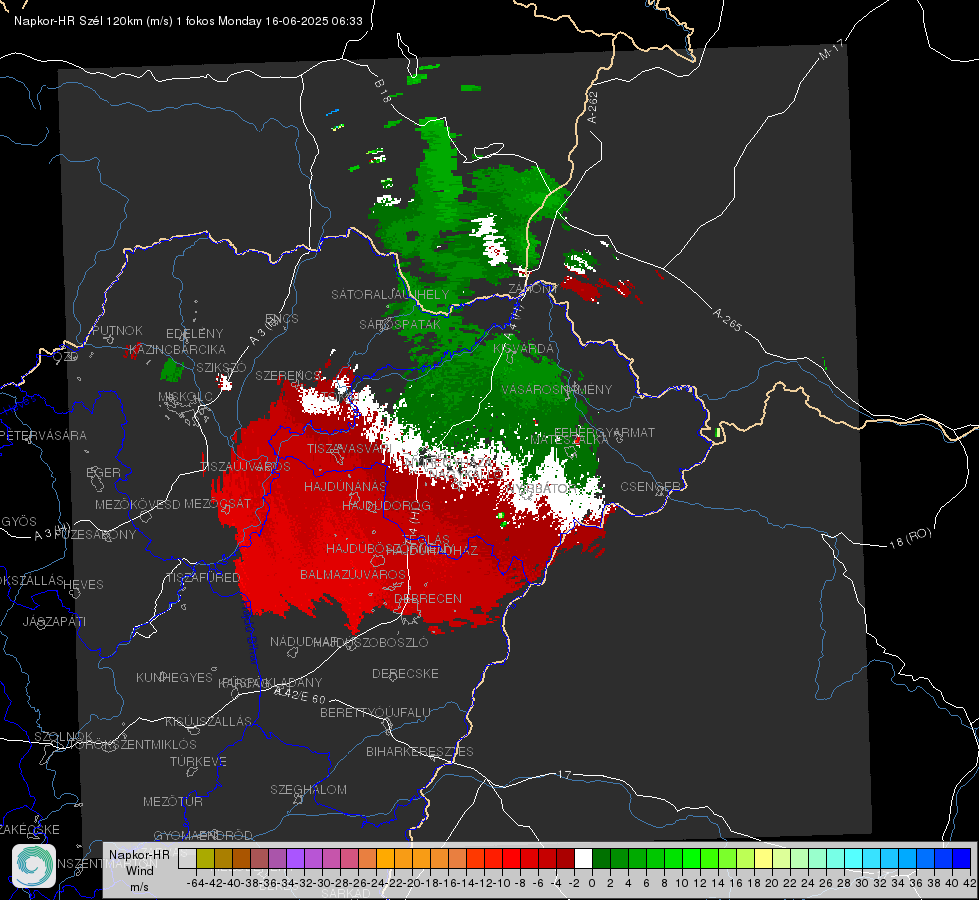
Task: Select the olive swatch above the -64 label
Action: [205, 858]
